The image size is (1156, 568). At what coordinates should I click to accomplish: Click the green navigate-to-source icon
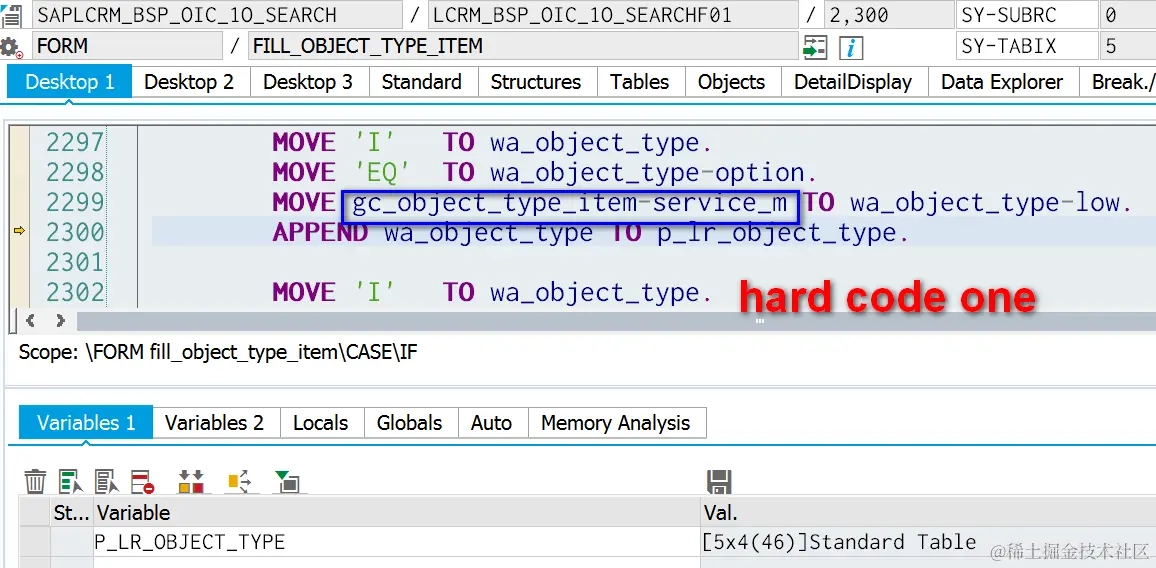815,48
